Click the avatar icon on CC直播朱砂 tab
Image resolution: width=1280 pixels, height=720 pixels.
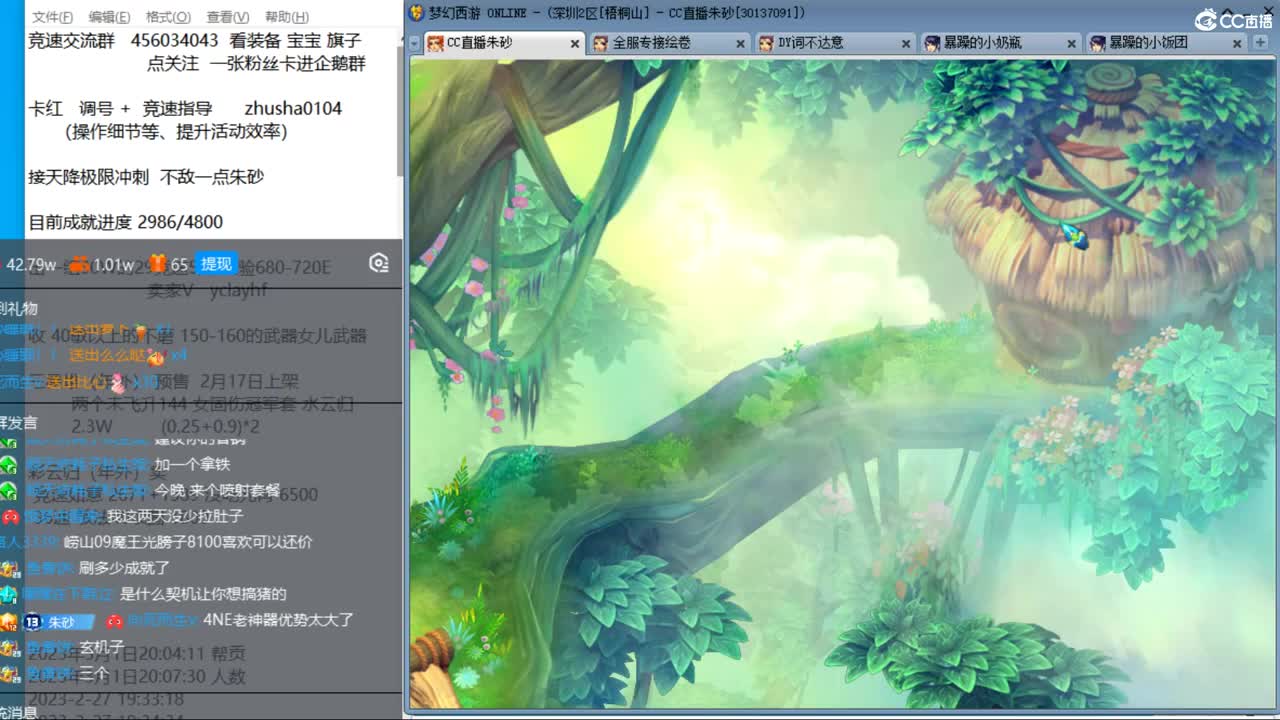coord(435,43)
